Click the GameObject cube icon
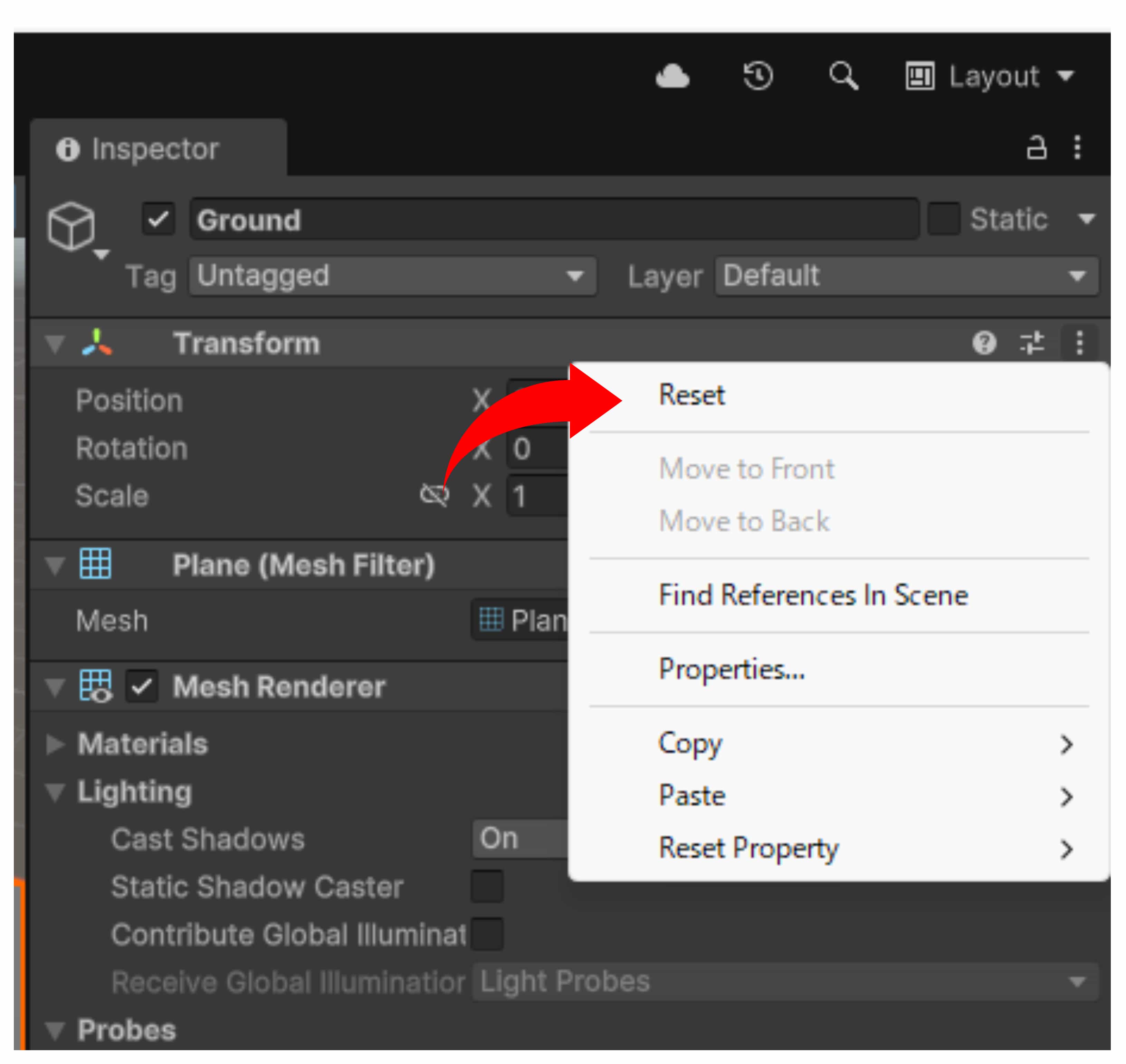The width and height of the screenshot is (1126, 1064). click(71, 227)
